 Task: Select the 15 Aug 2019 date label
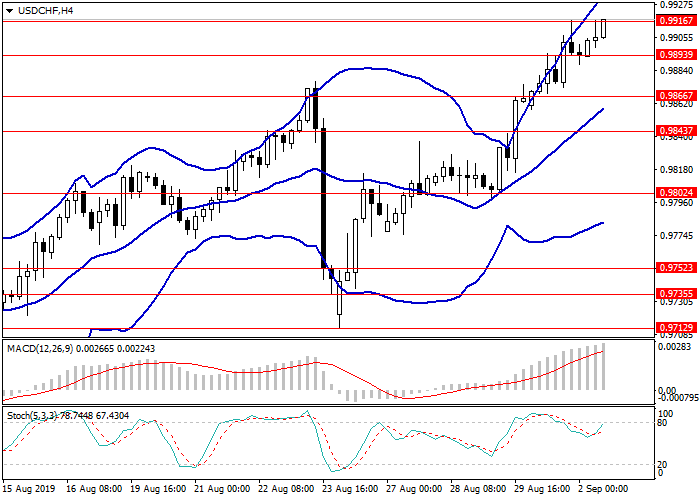[27, 490]
